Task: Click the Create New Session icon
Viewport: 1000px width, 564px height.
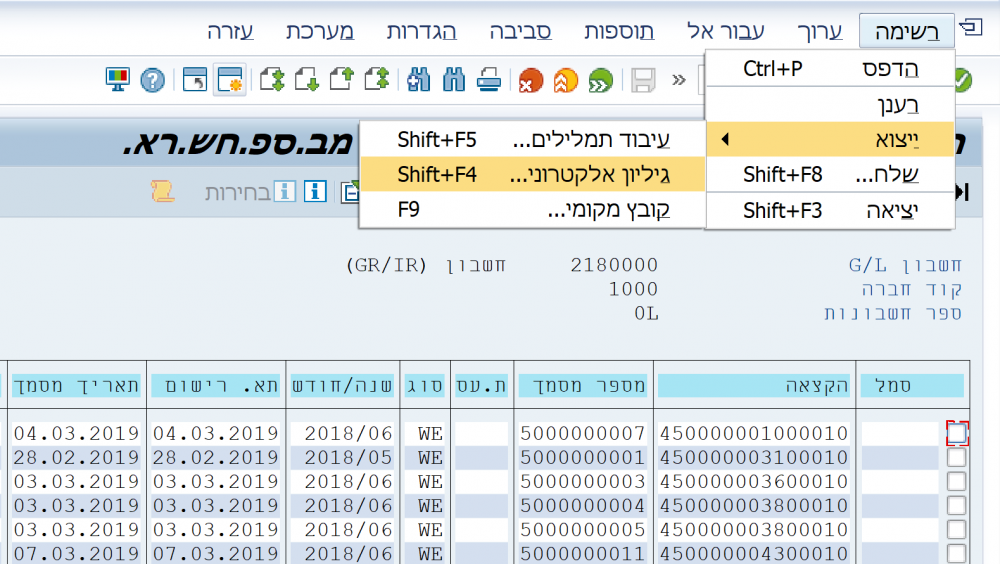Action: [x=230, y=80]
